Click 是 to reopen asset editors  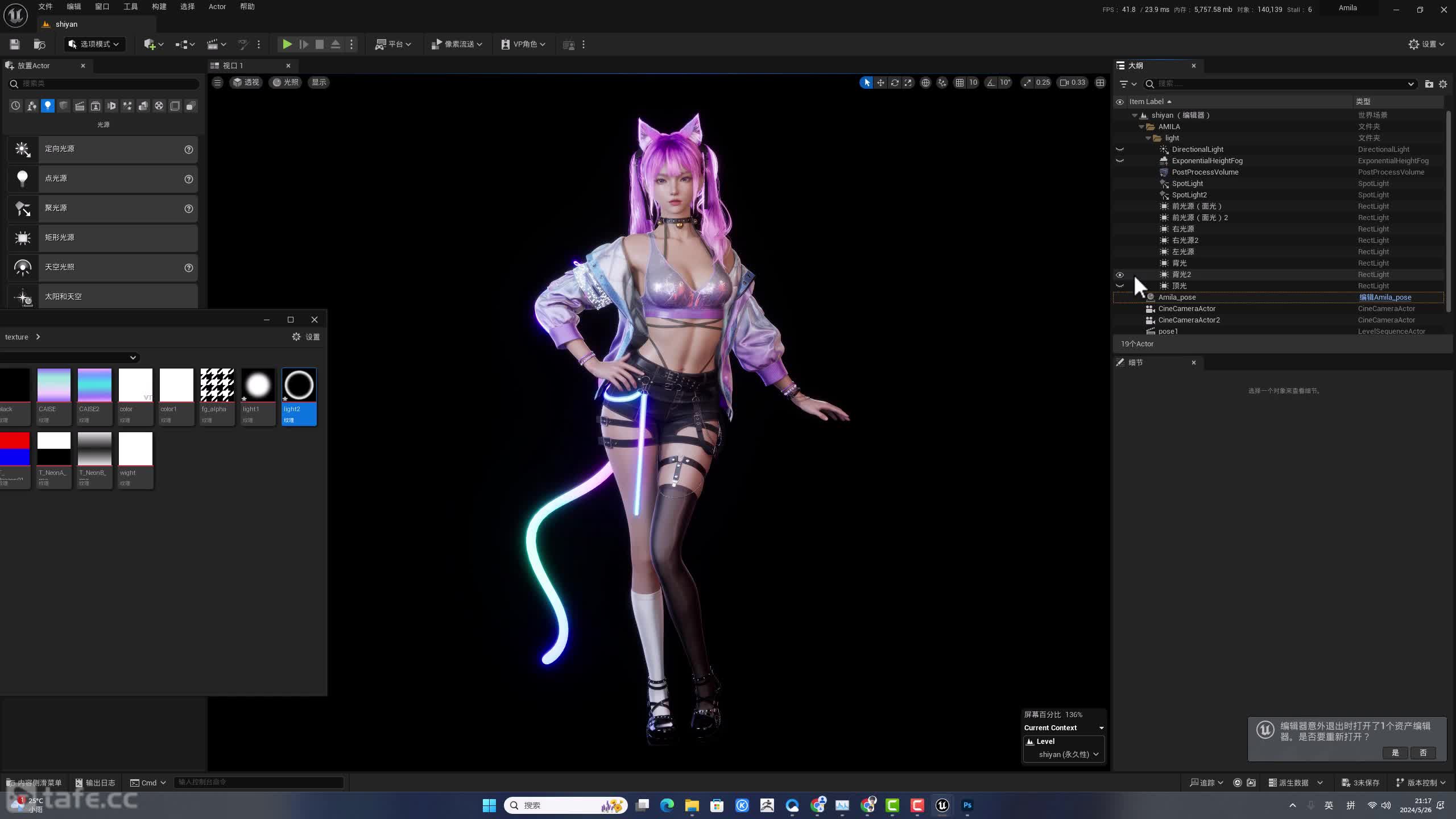tap(1395, 753)
